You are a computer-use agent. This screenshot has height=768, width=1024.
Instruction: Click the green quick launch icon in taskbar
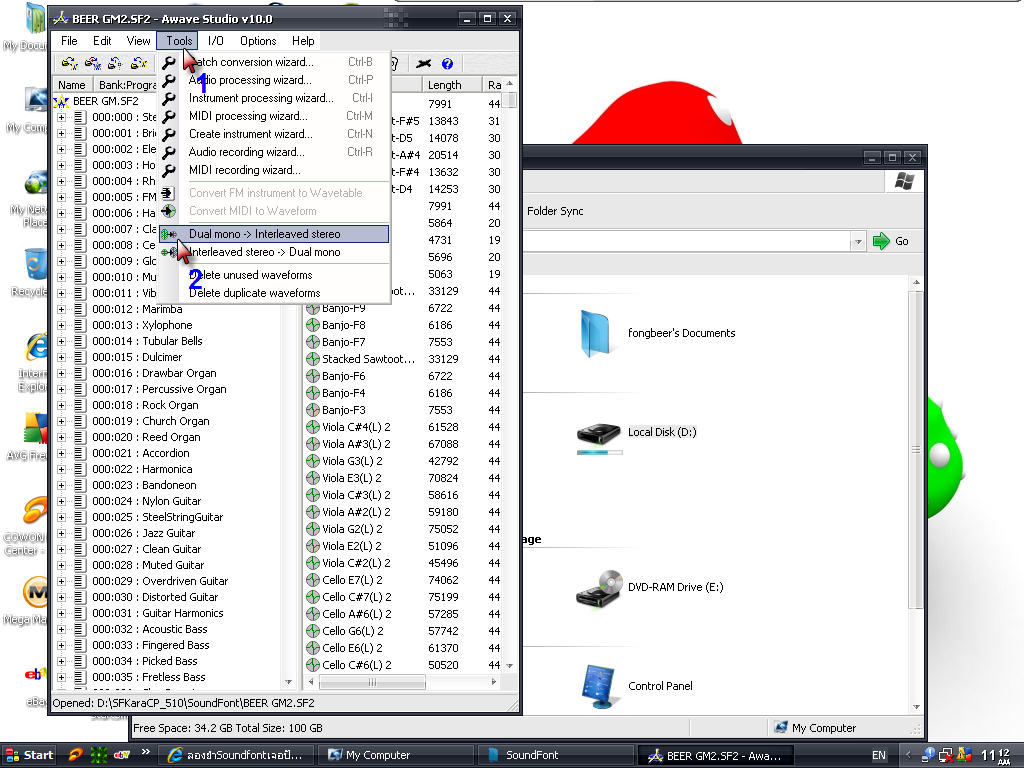[99, 755]
